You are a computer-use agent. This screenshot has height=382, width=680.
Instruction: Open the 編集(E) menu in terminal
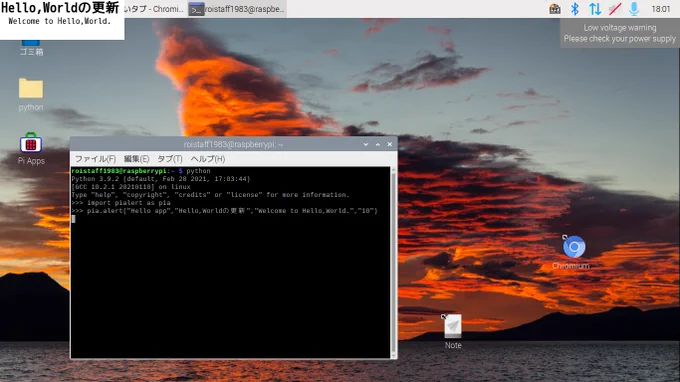coord(136,159)
